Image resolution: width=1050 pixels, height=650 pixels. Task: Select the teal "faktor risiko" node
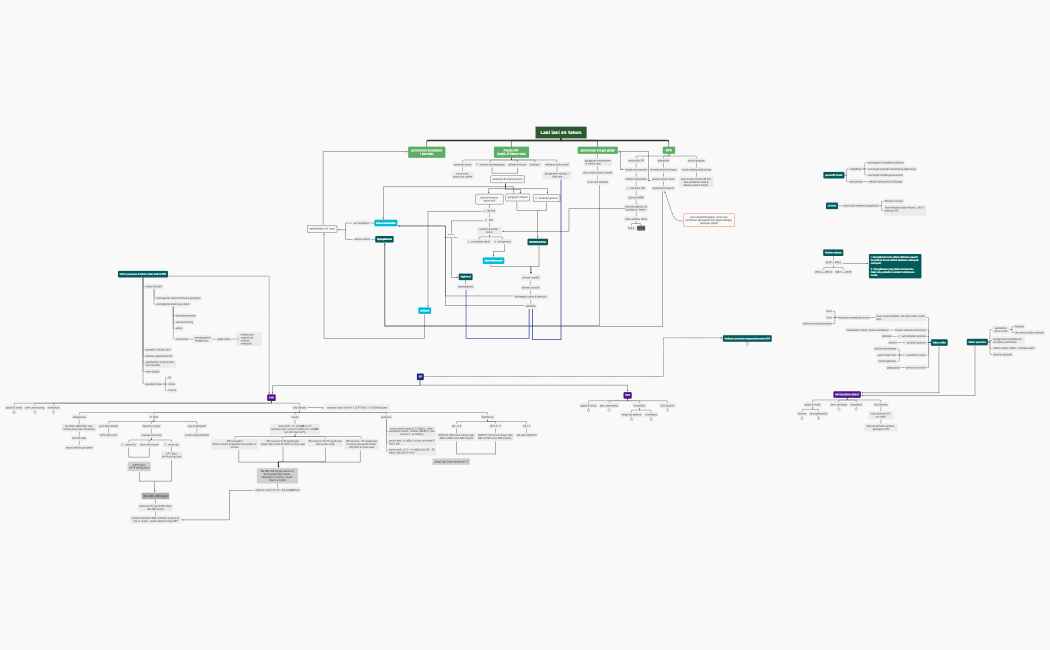click(x=939, y=342)
